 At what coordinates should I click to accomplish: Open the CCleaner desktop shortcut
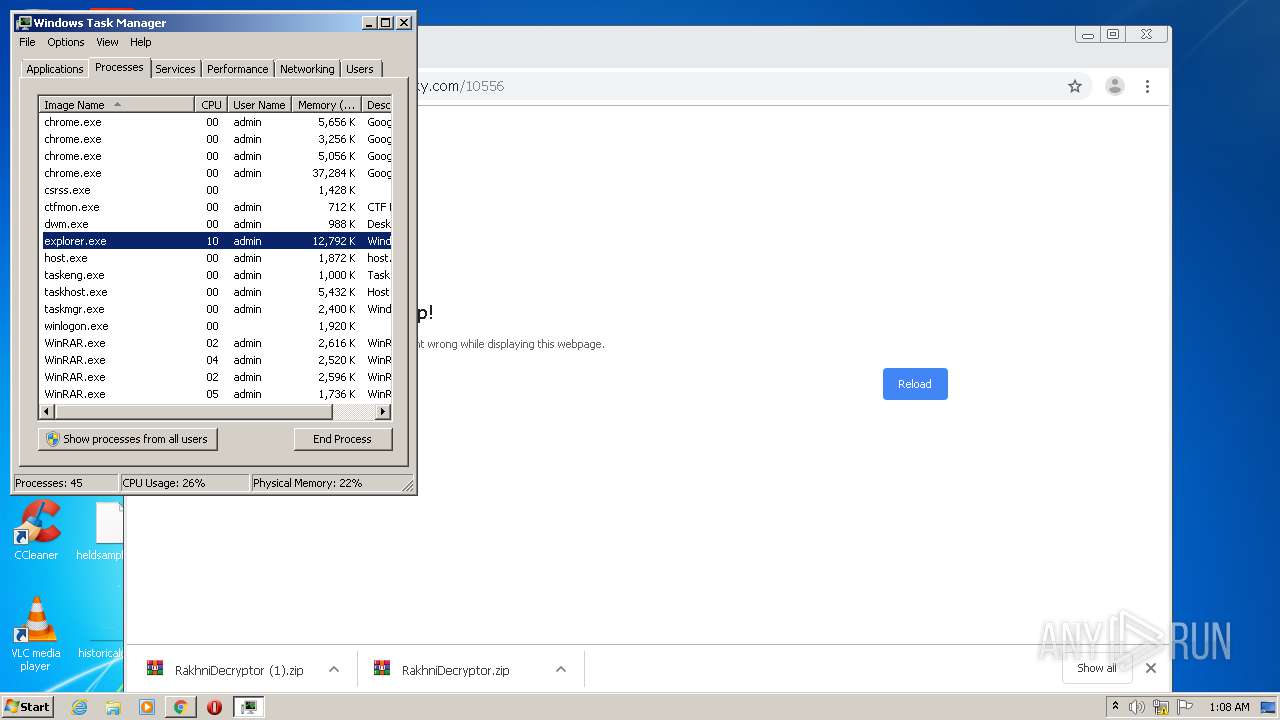pos(36,531)
